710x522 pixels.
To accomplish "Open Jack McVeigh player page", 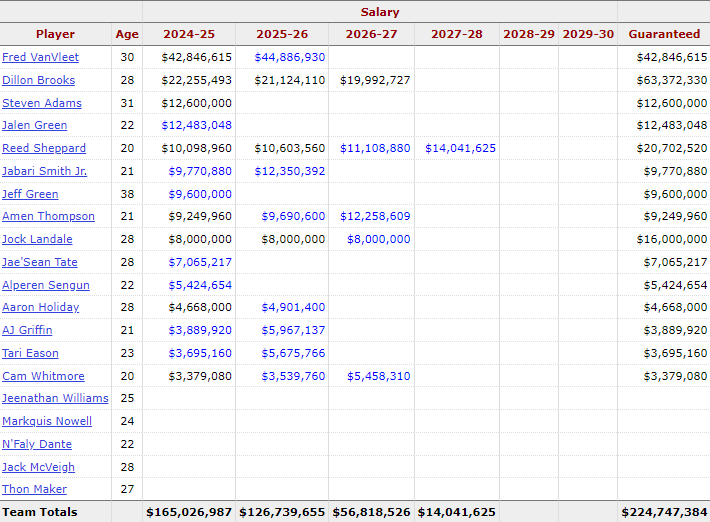I will (x=38, y=467).
